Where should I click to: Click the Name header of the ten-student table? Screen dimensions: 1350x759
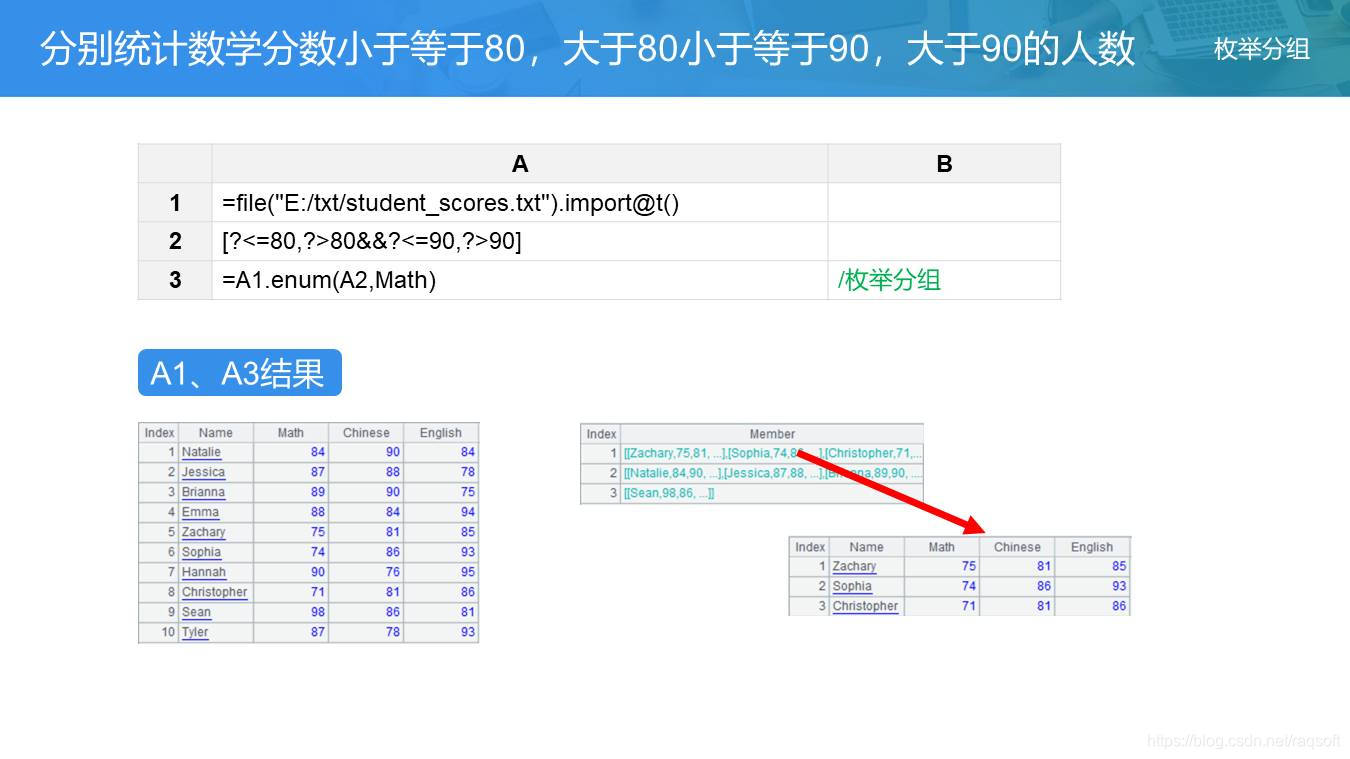tap(215, 433)
